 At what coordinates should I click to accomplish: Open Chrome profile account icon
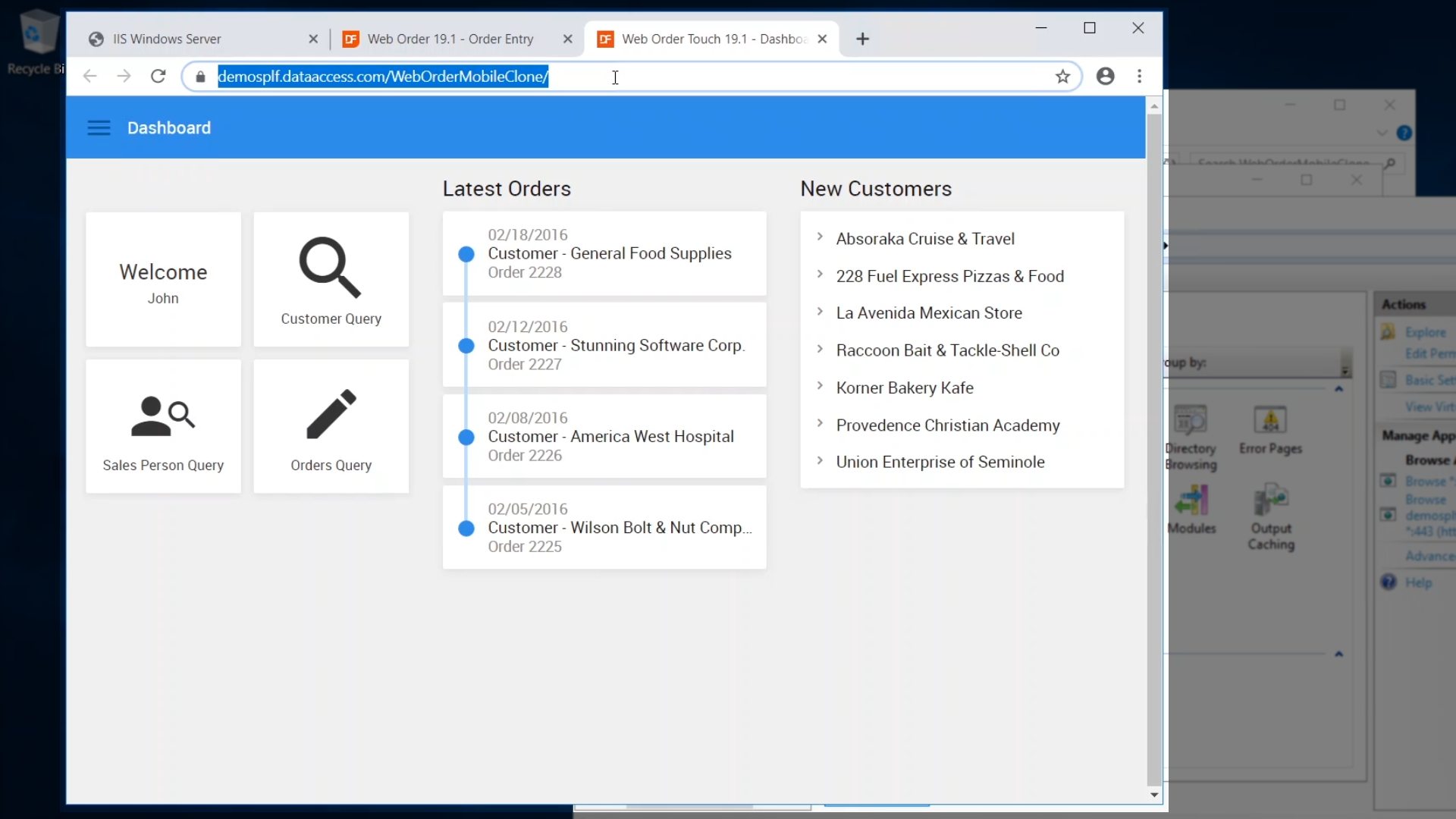[x=1105, y=77]
